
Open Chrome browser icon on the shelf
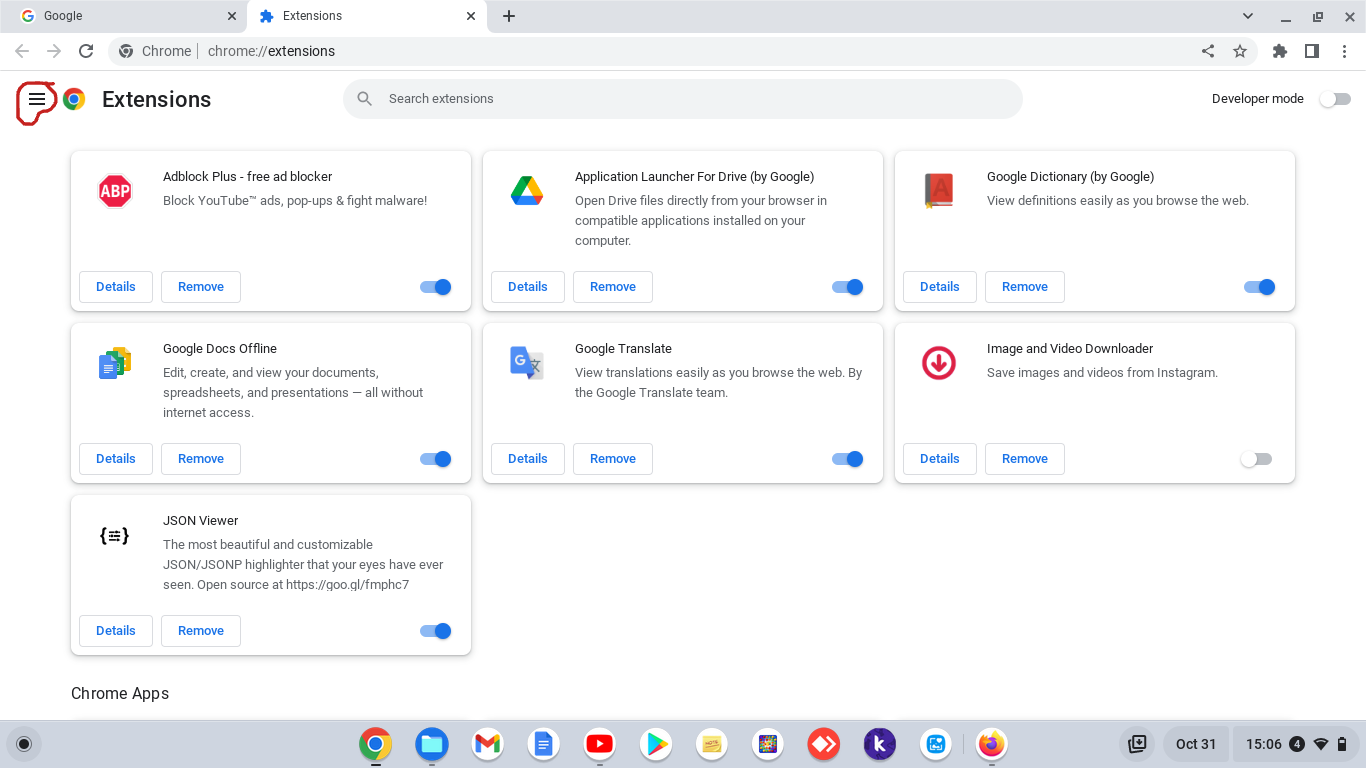(376, 744)
